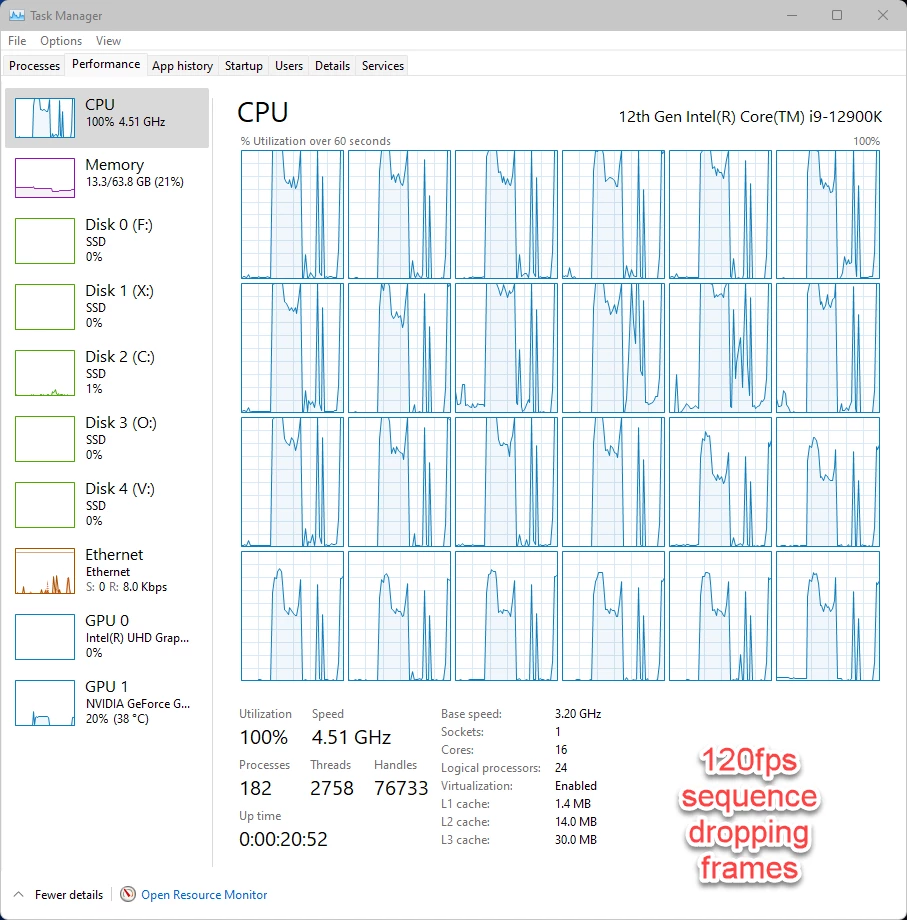Switch to the Services tab
This screenshot has width=907, height=920.
pos(383,66)
